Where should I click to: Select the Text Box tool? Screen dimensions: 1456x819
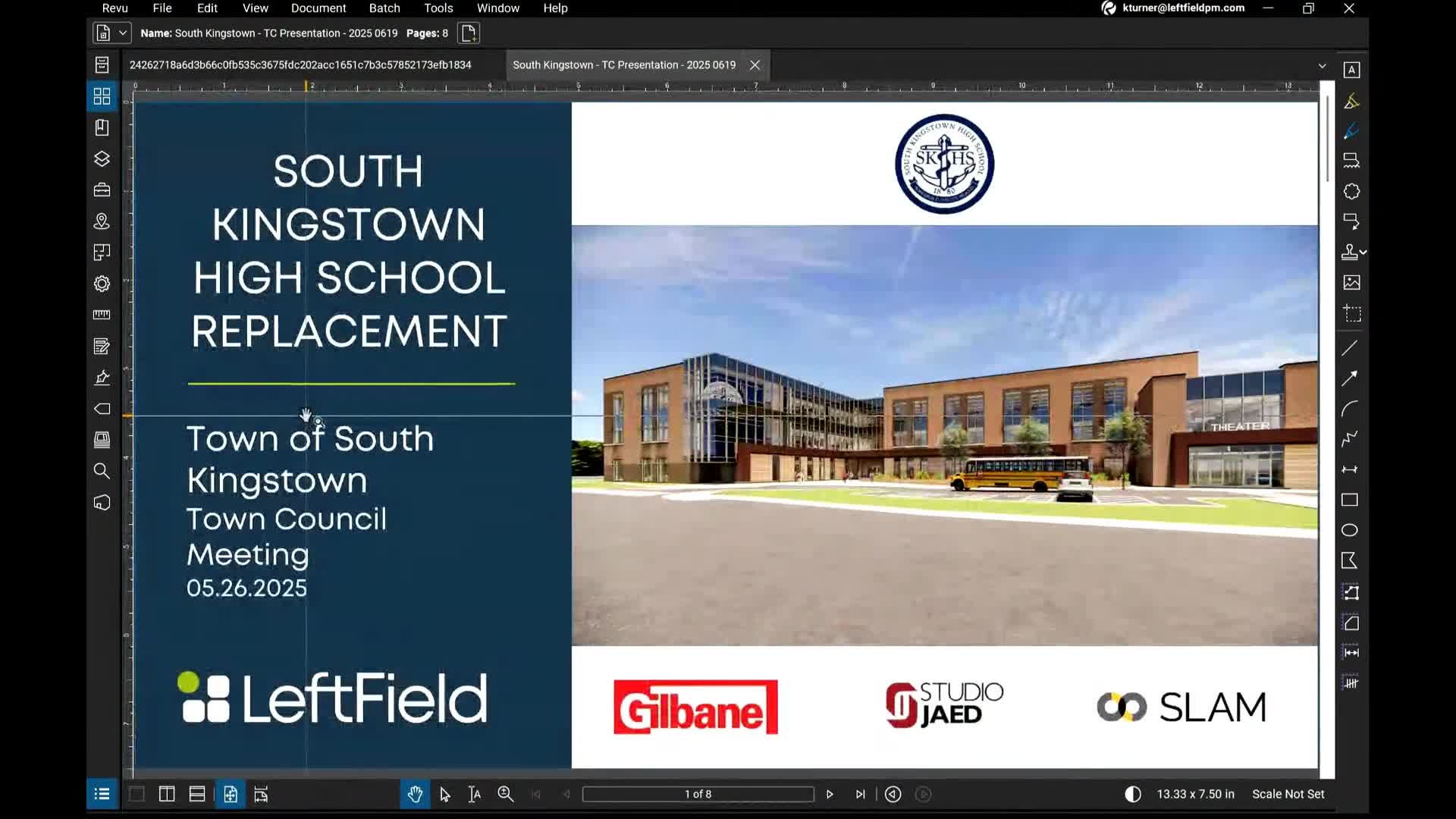click(1351, 70)
